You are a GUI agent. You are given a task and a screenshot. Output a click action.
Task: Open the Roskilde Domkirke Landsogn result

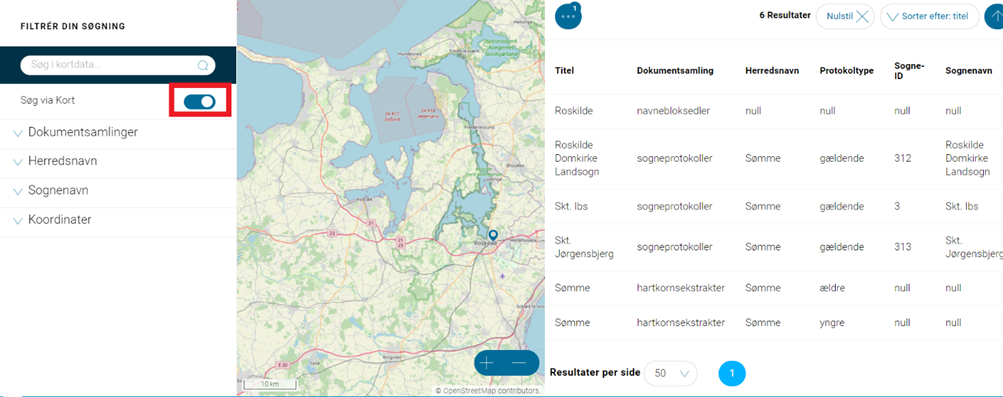773,159
